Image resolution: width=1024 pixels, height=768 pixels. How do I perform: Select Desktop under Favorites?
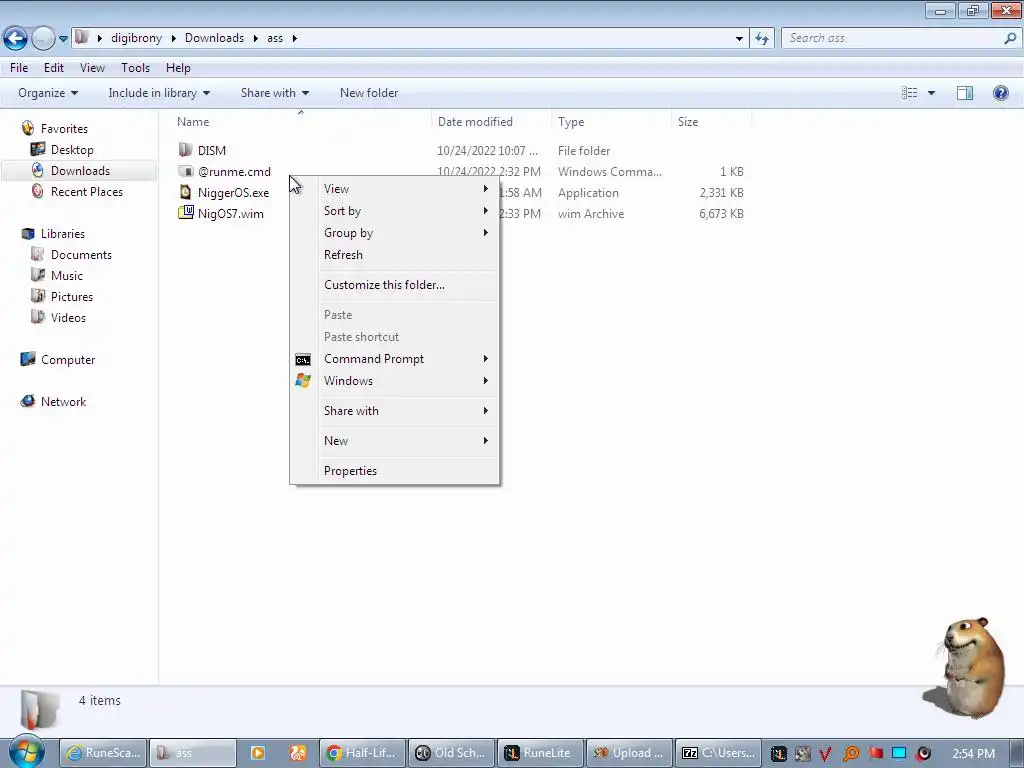coord(72,150)
